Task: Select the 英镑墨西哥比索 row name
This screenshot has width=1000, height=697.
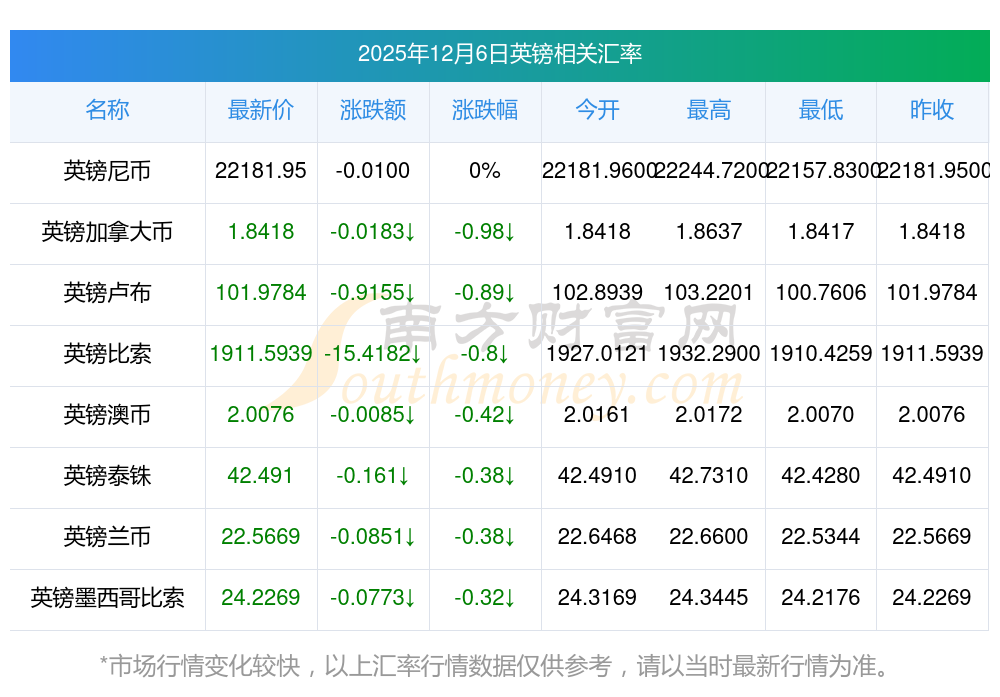Action: pyautogui.click(x=107, y=598)
